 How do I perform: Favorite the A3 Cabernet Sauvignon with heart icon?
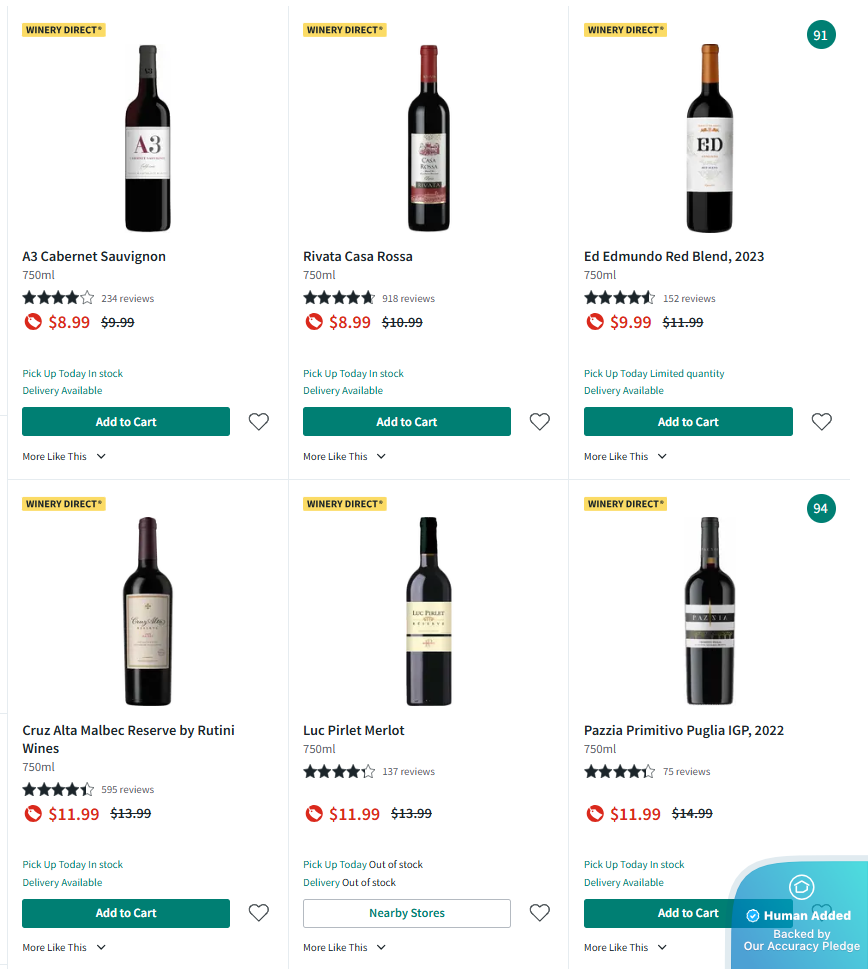[x=259, y=422]
